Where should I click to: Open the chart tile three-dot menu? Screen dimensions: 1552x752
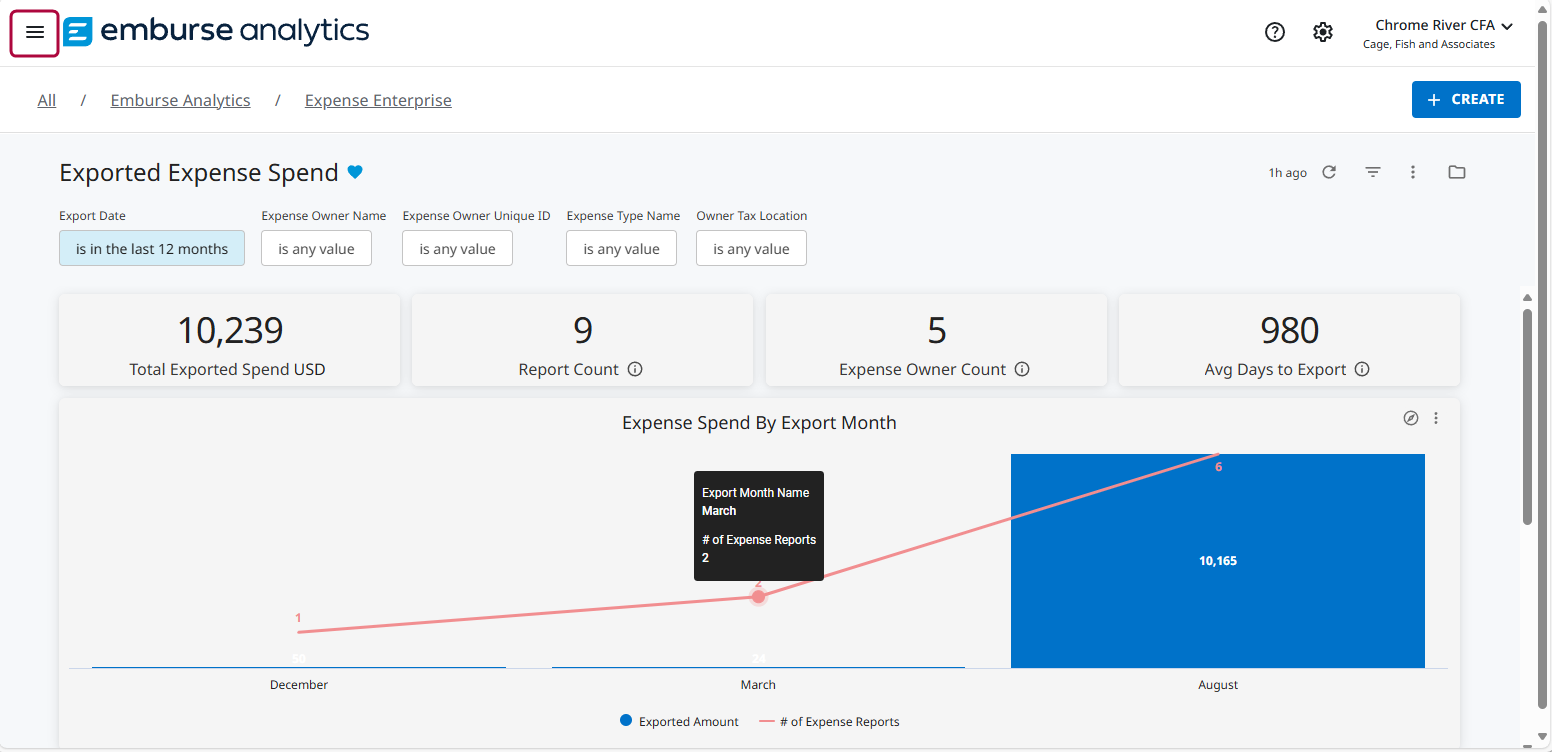tap(1437, 418)
